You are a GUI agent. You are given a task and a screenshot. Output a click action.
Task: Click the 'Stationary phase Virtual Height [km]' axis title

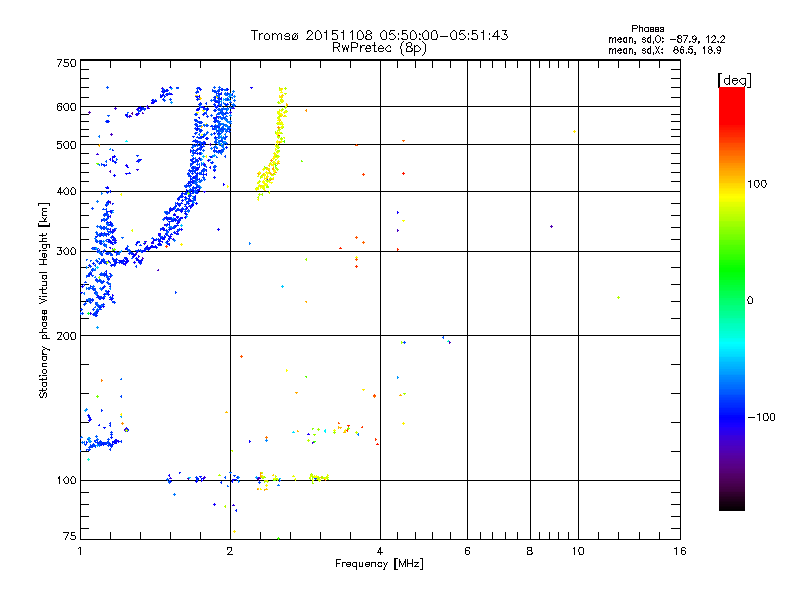tap(44, 300)
